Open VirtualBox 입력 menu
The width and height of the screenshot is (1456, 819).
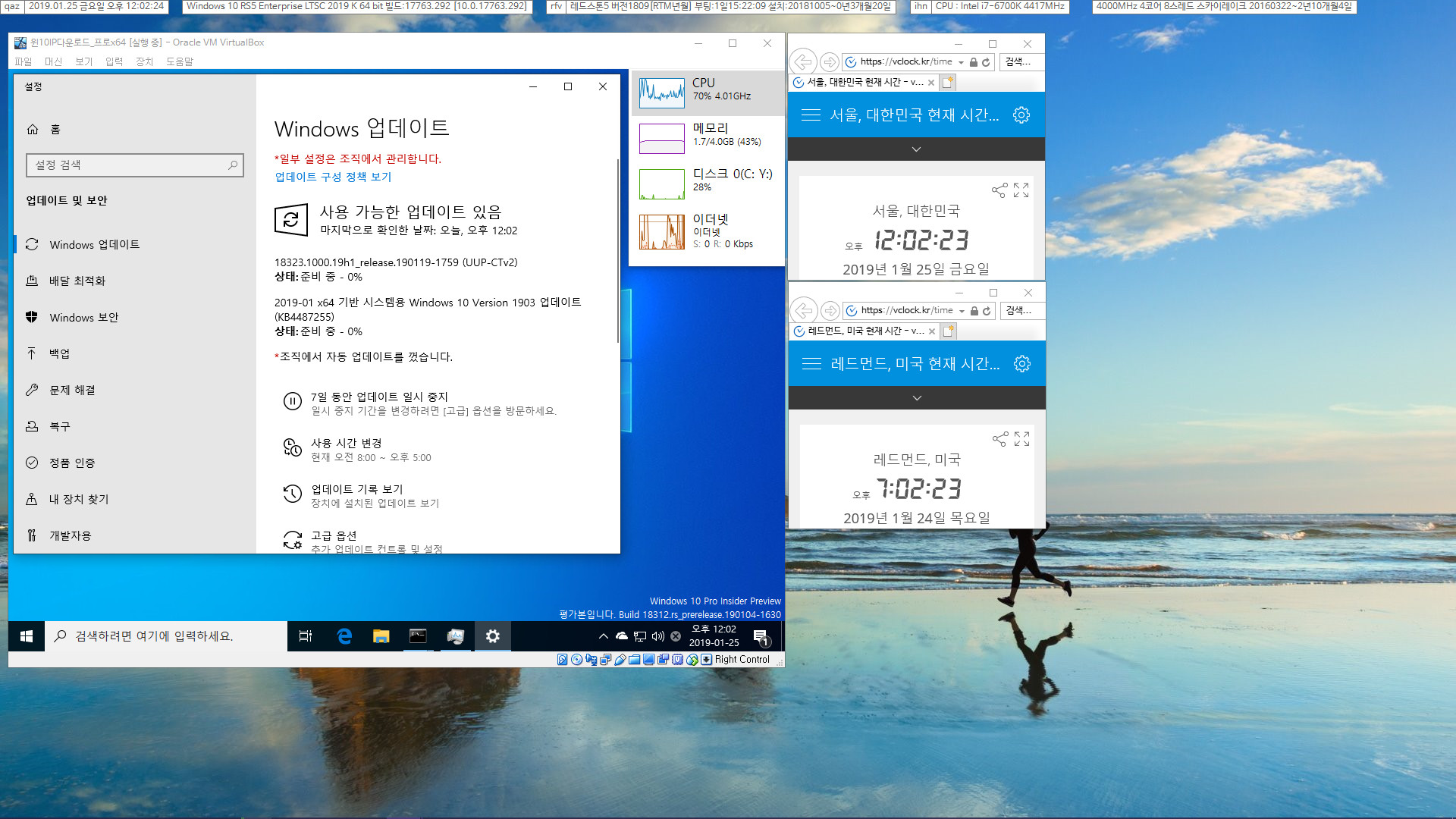[x=114, y=61]
